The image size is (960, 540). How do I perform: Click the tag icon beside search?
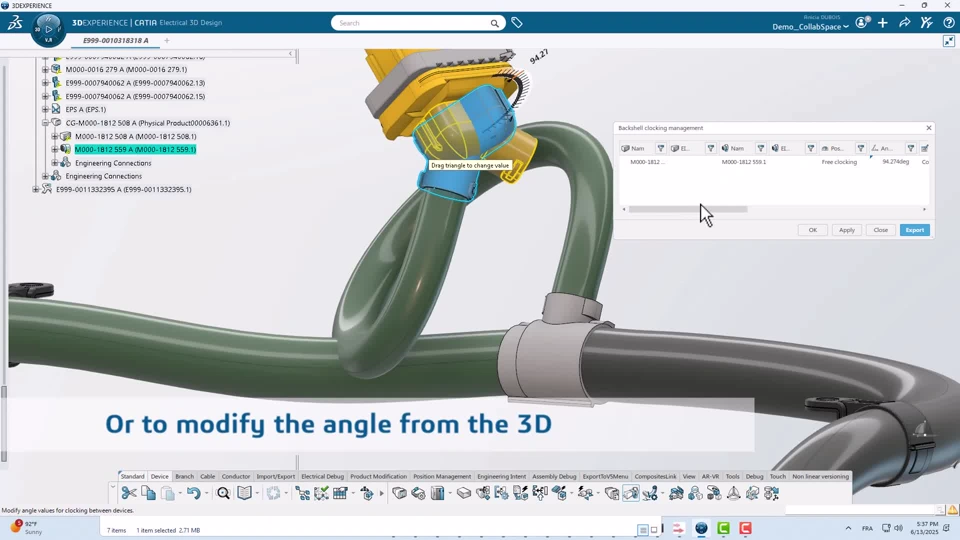(x=517, y=23)
